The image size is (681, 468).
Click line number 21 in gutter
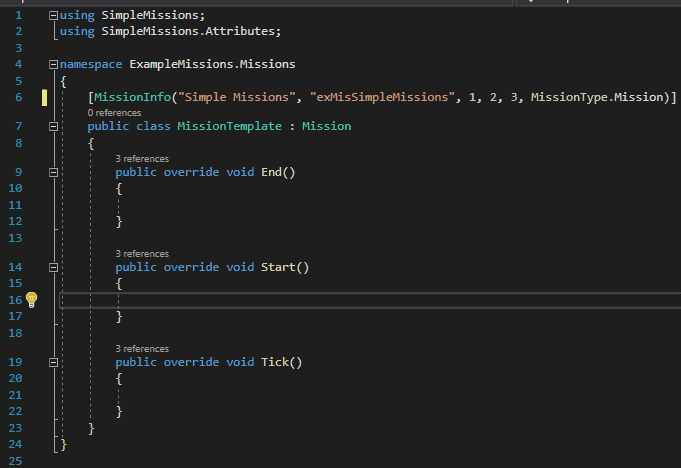click(15, 395)
